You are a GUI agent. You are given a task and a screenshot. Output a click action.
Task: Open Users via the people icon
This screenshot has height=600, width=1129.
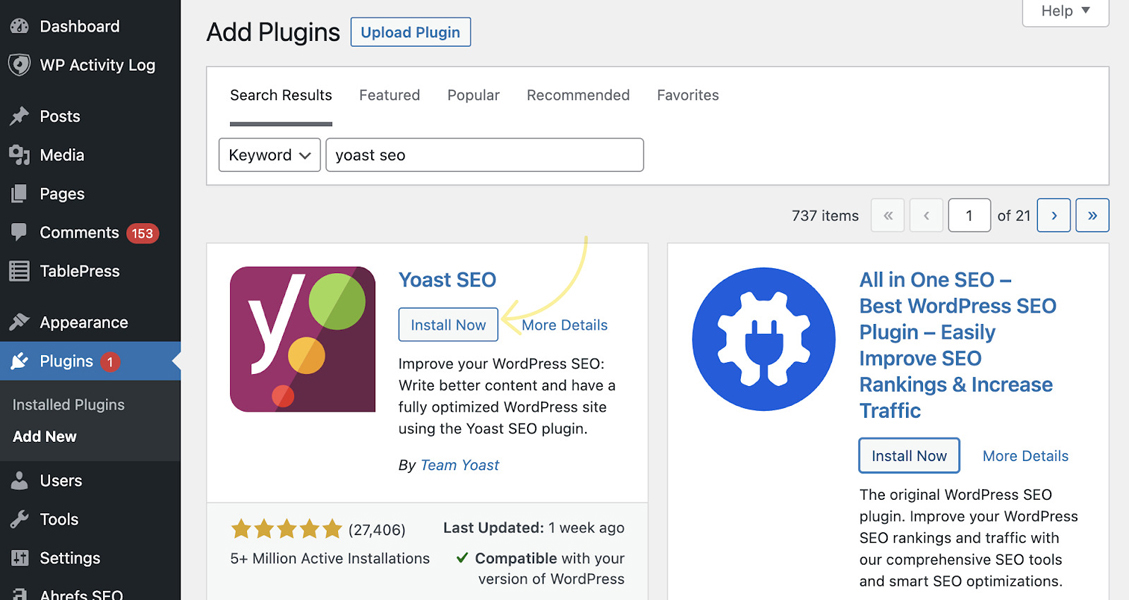click(20, 480)
